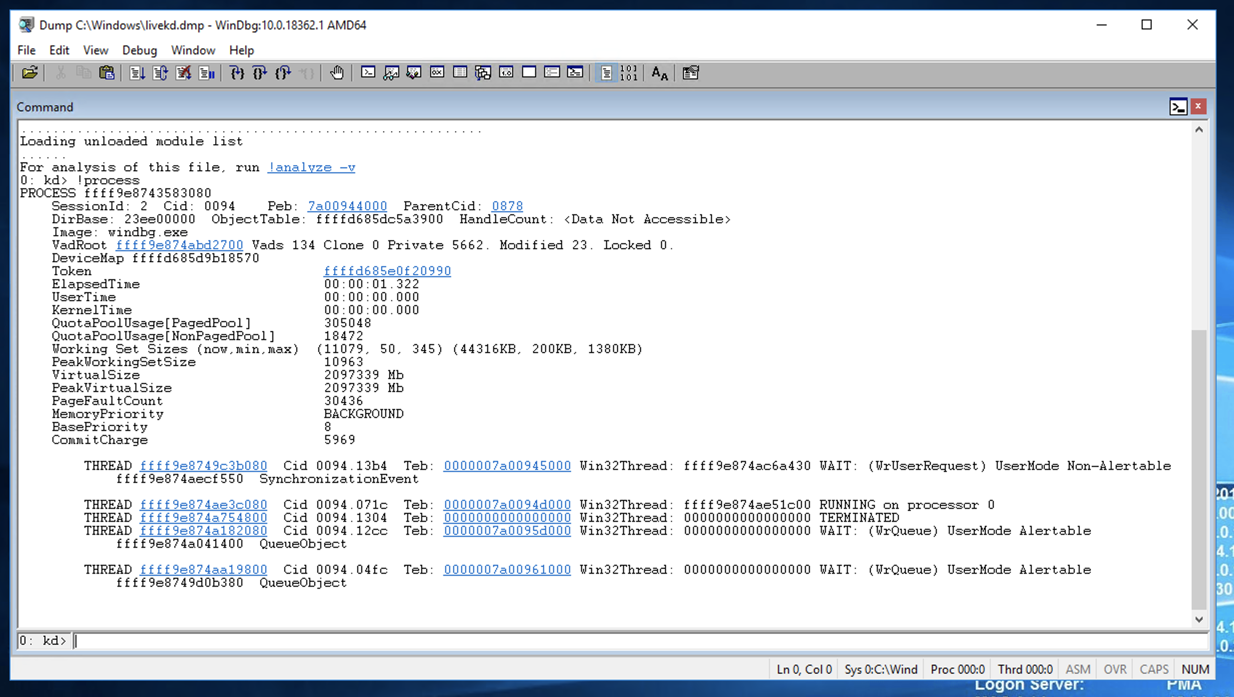The width and height of the screenshot is (1234, 697).
Task: Toggle Source Mode Off binary icon
Action: click(x=629, y=73)
